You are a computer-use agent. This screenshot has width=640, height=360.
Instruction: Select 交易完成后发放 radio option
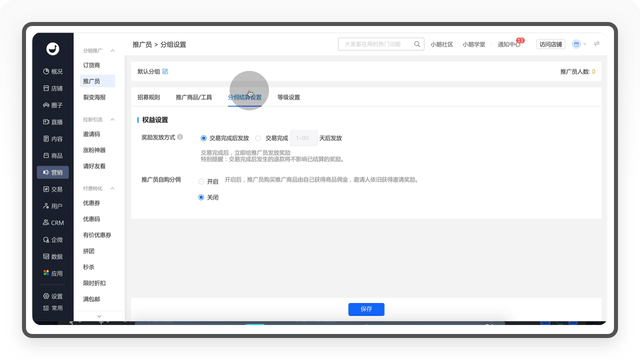[x=203, y=138]
